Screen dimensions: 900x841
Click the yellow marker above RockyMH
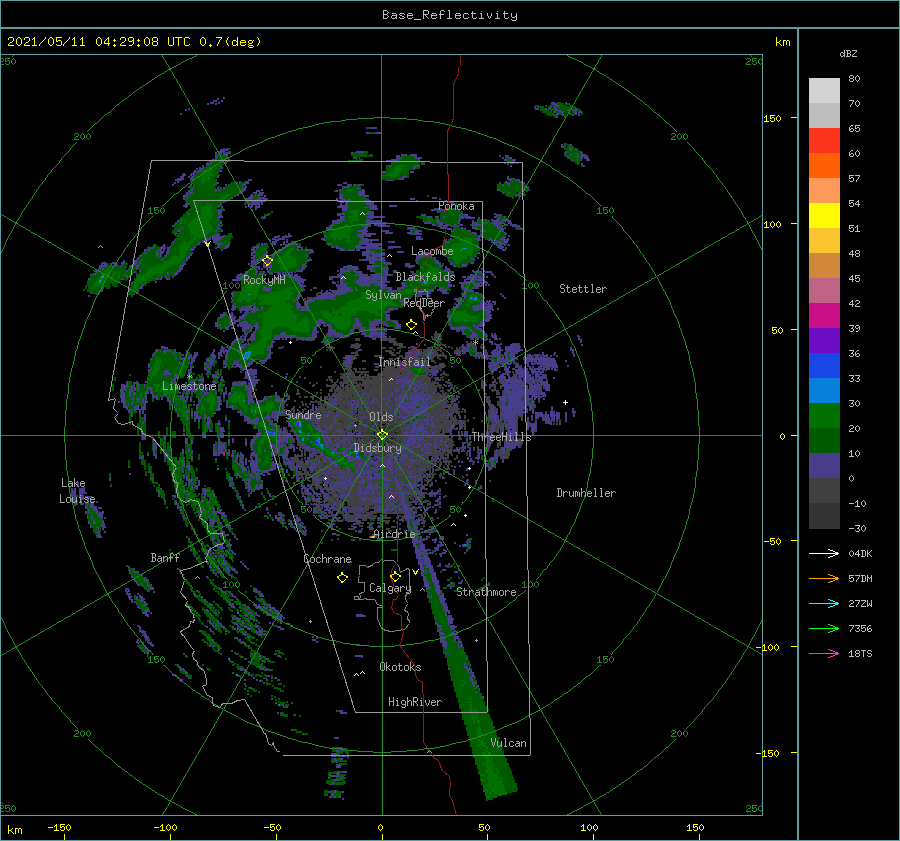pos(267,261)
